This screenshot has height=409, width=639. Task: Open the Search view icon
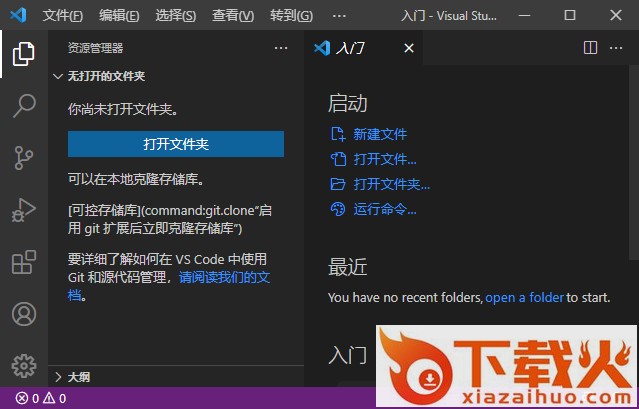pyautogui.click(x=24, y=106)
